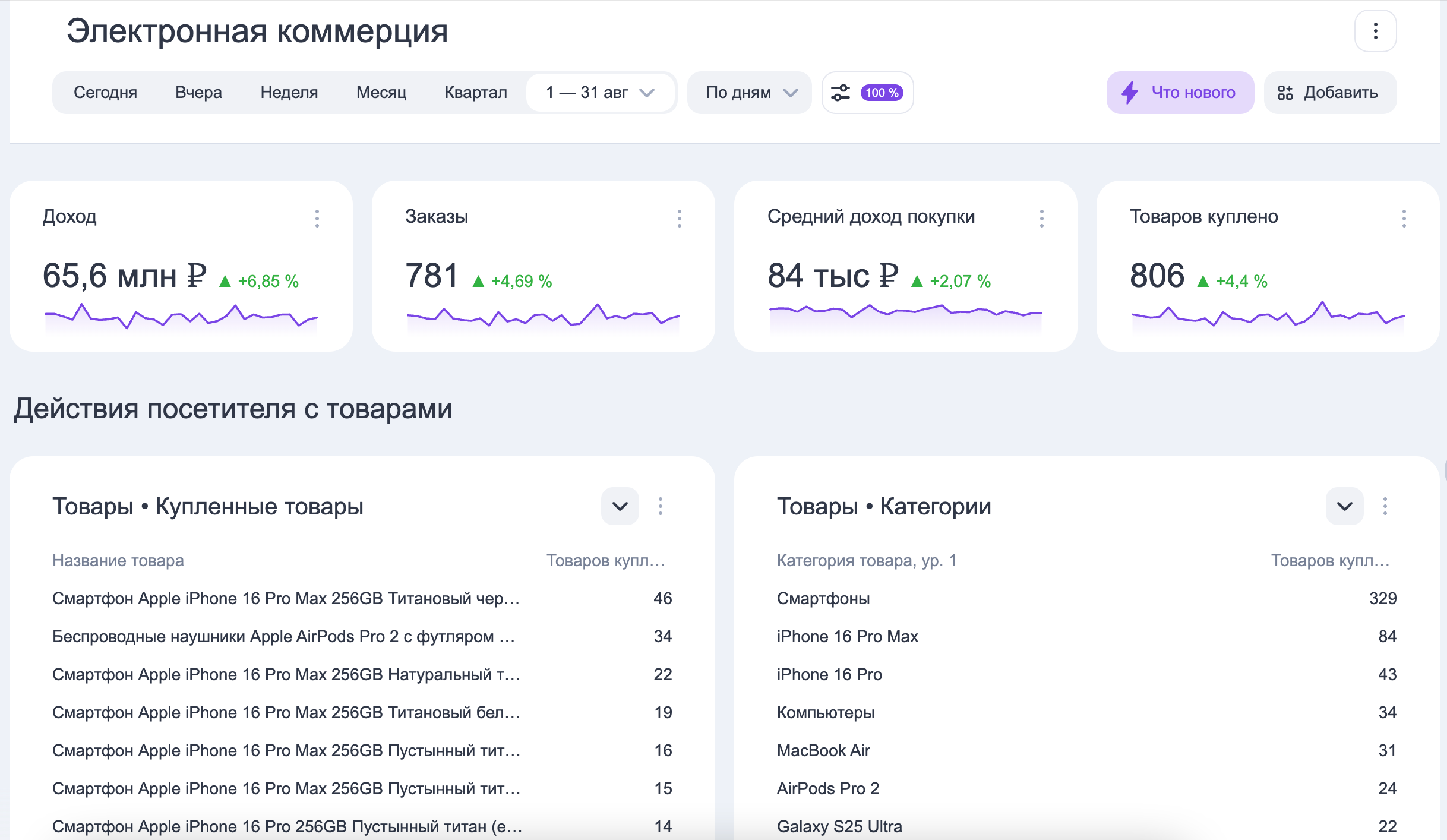Open options for the Средний доход покупки widget
This screenshot has height=840, width=1447.
1041,218
